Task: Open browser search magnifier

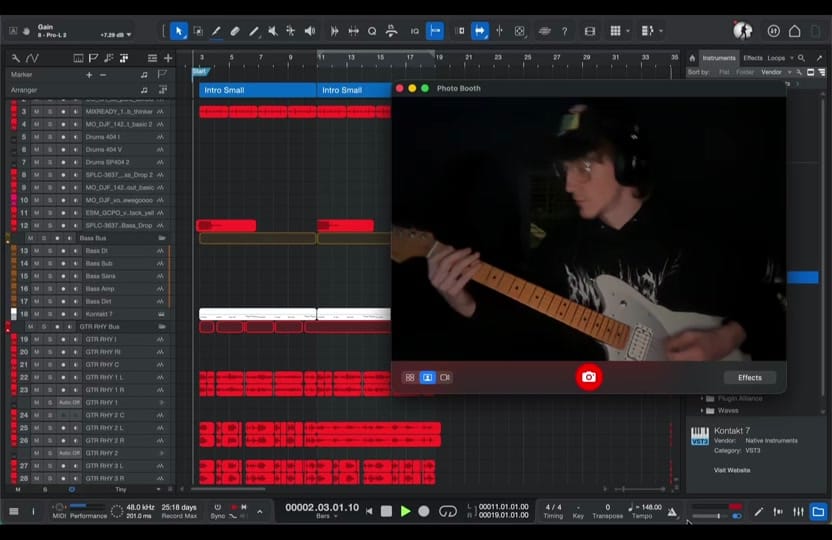Action: [x=801, y=58]
